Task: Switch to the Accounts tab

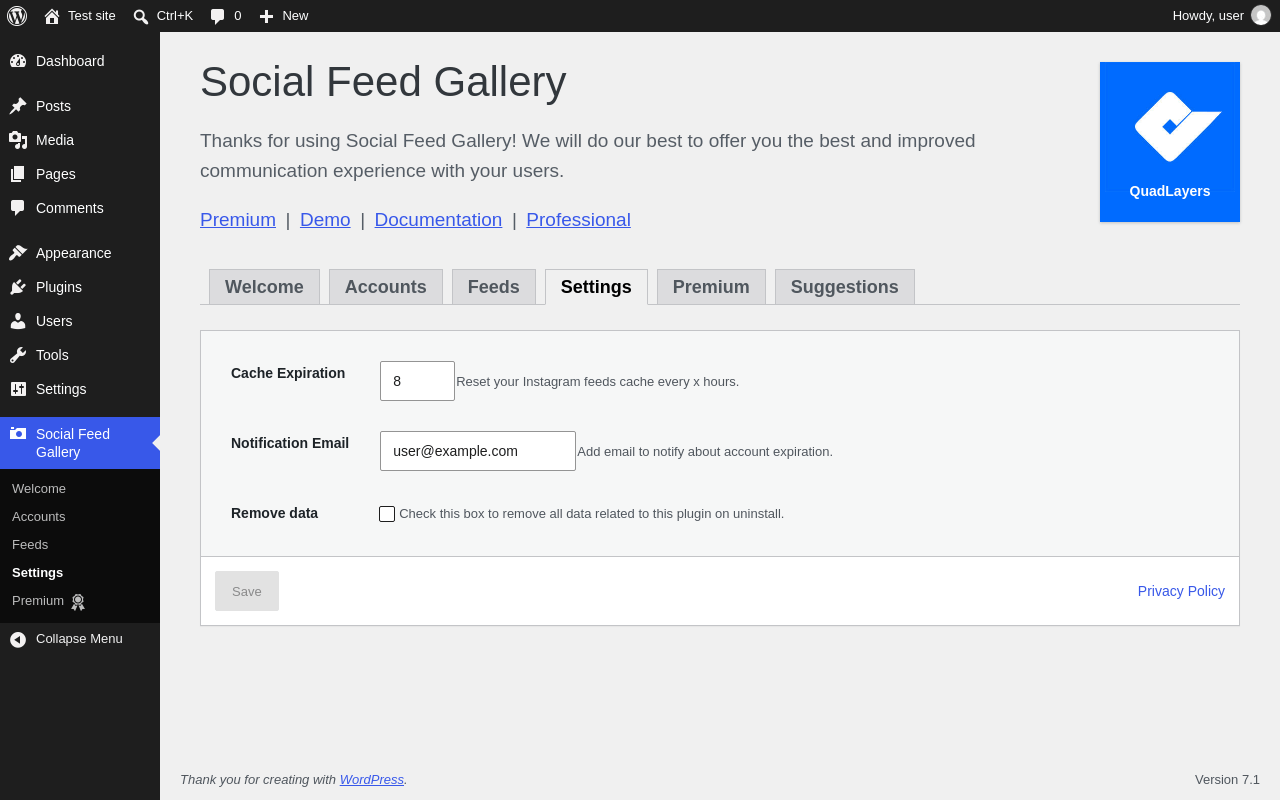Action: [x=386, y=287]
